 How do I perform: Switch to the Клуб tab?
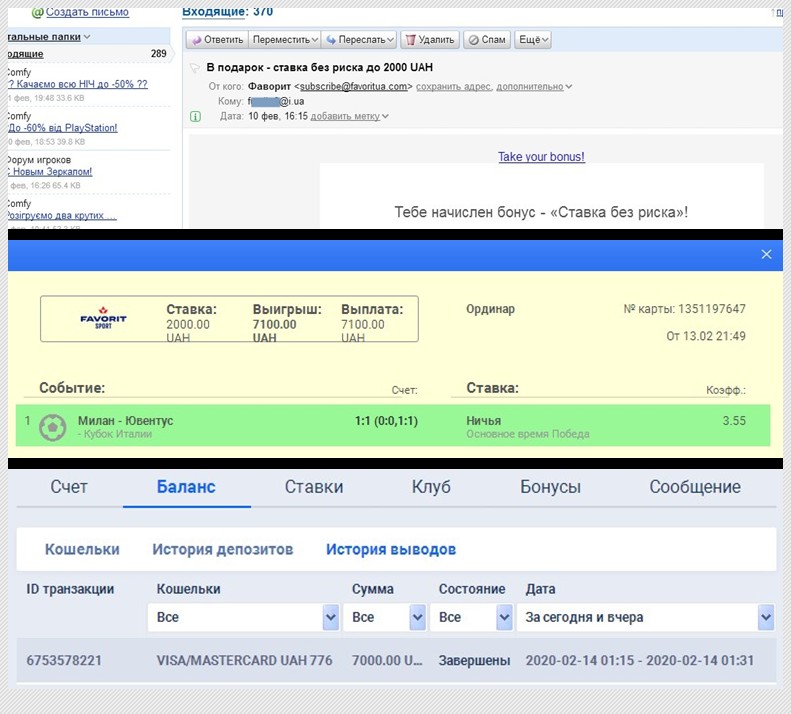[431, 487]
